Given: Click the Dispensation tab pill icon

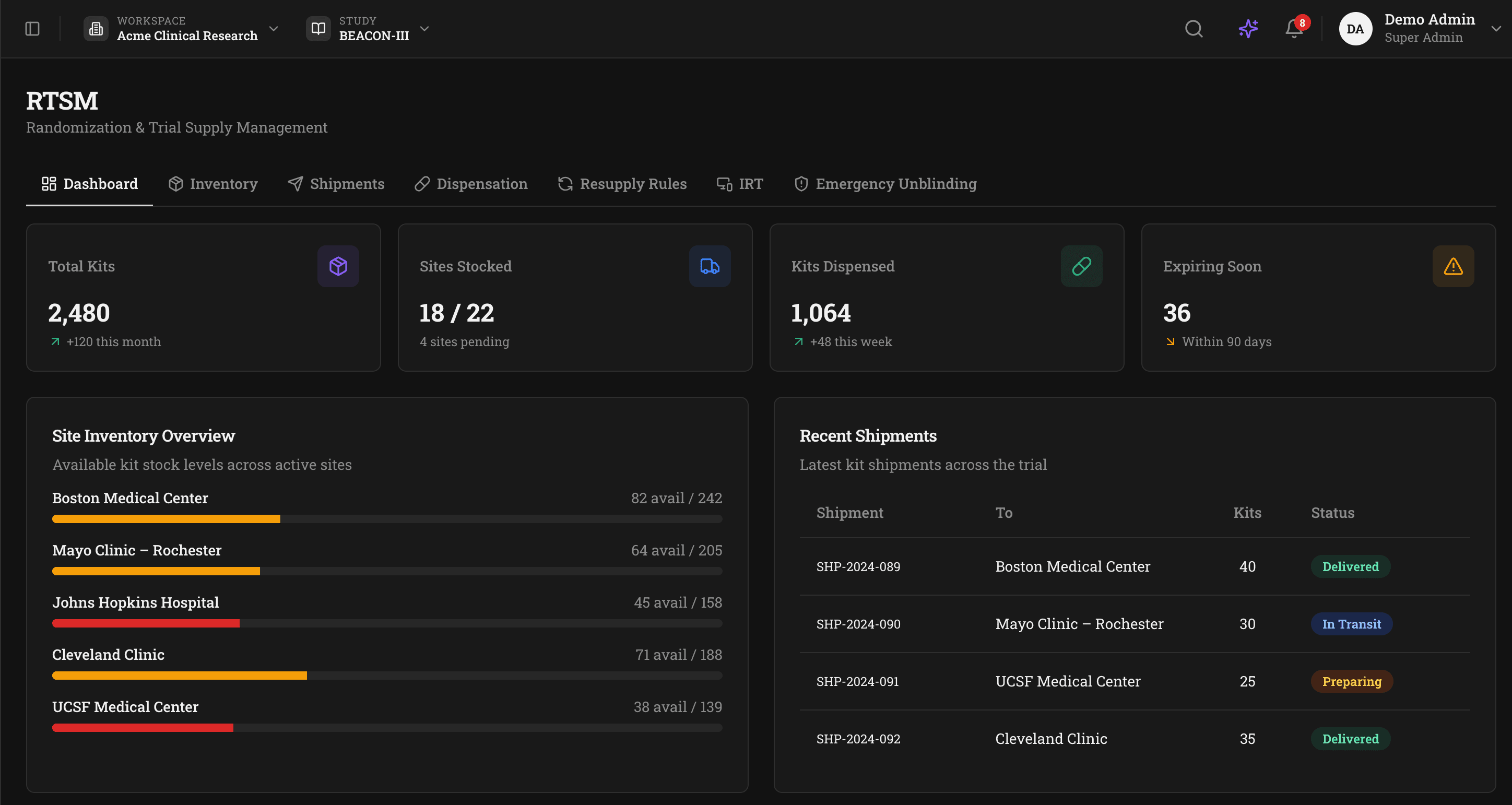Looking at the screenshot, I should point(422,184).
